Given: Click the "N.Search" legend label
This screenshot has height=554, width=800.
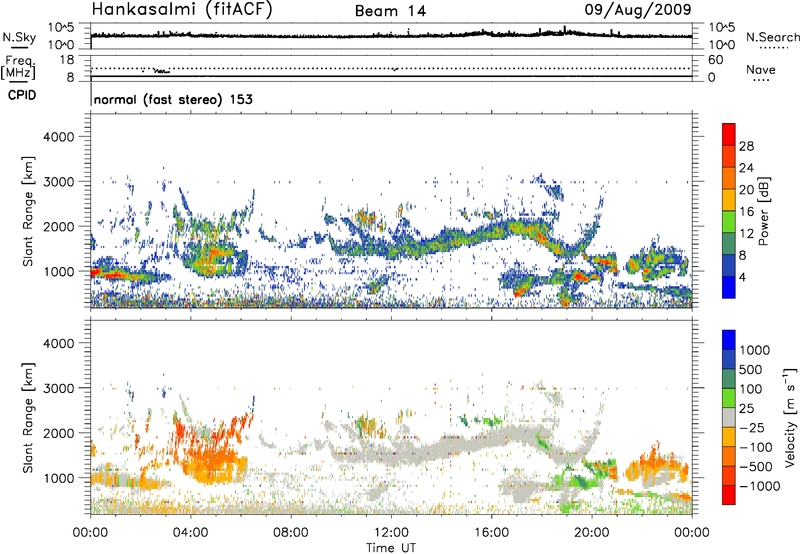Looking at the screenshot, I should (773, 37).
